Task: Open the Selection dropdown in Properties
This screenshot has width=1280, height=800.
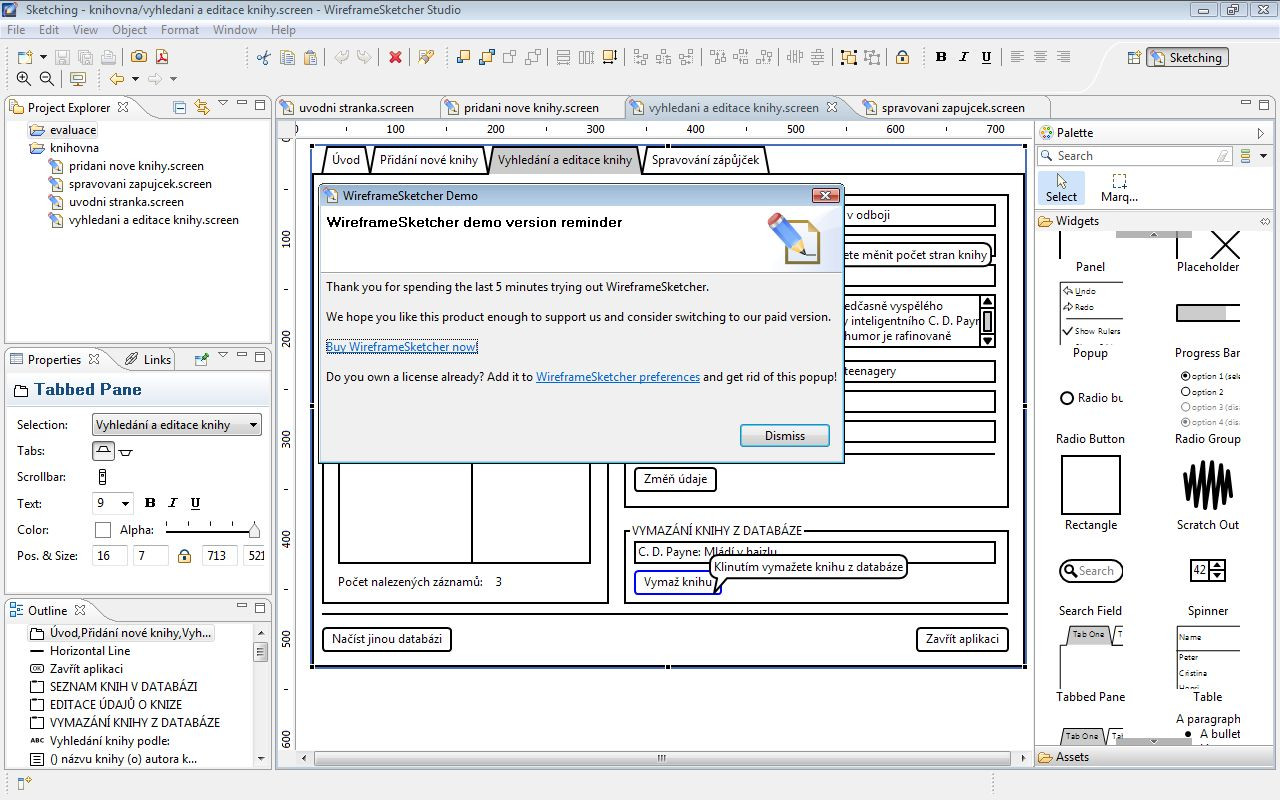Action: coord(177,425)
